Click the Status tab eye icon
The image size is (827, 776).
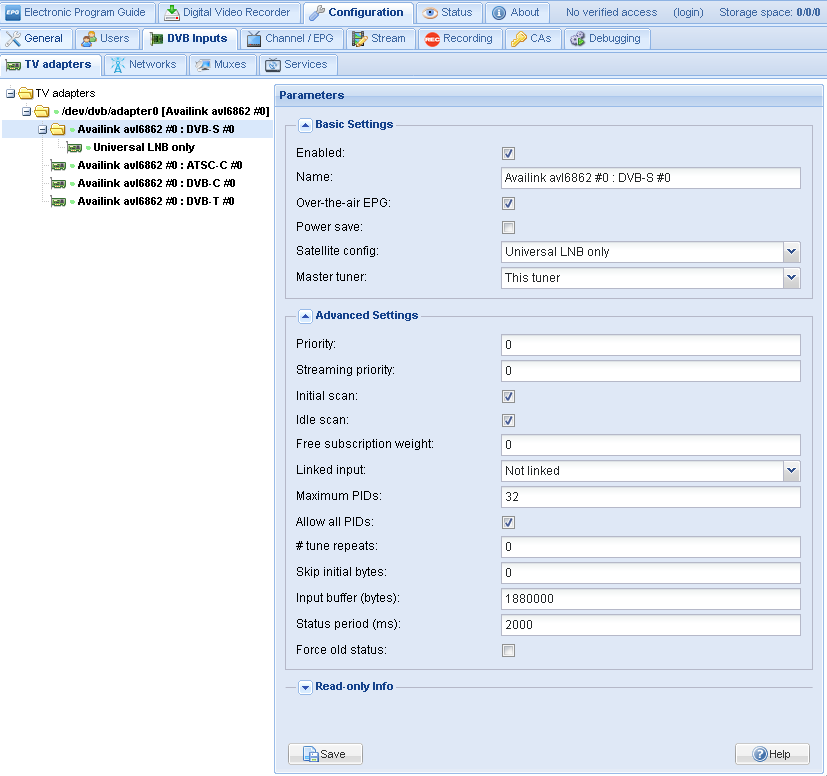click(x=430, y=13)
